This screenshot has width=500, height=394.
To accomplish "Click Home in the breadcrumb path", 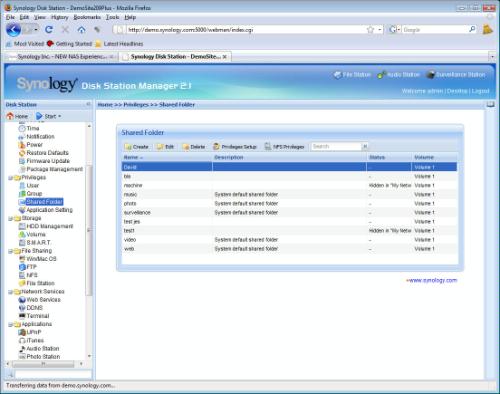I will pos(105,105).
